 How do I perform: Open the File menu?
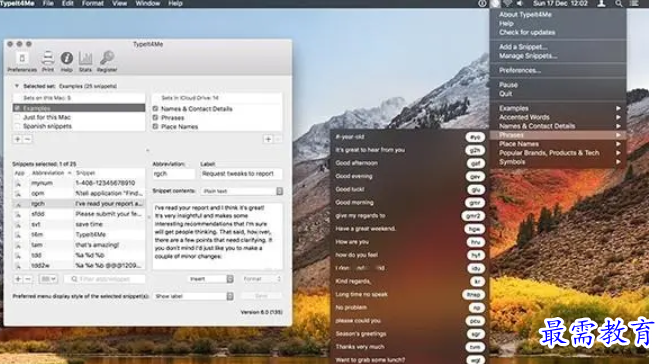coord(48,3)
